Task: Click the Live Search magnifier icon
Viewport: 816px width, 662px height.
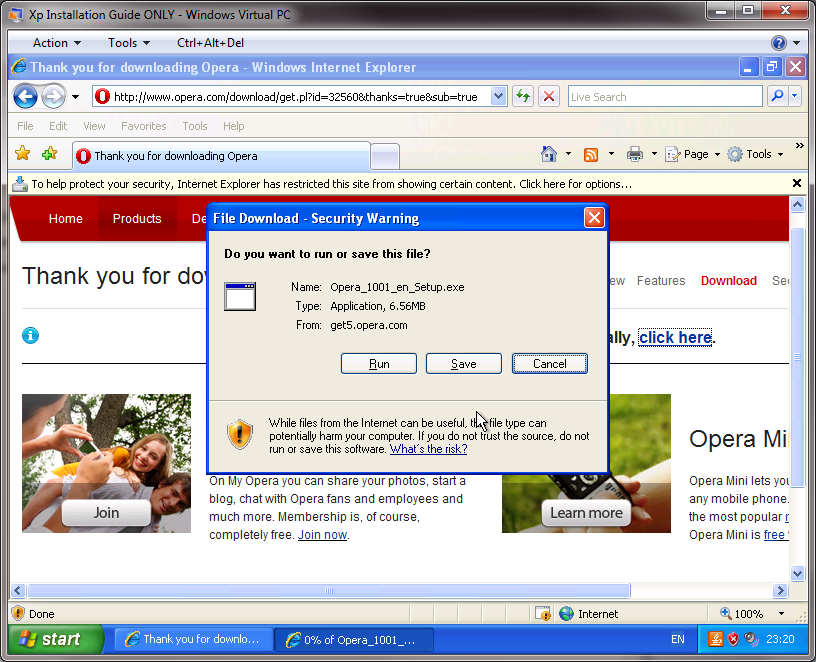Action: coord(777,96)
